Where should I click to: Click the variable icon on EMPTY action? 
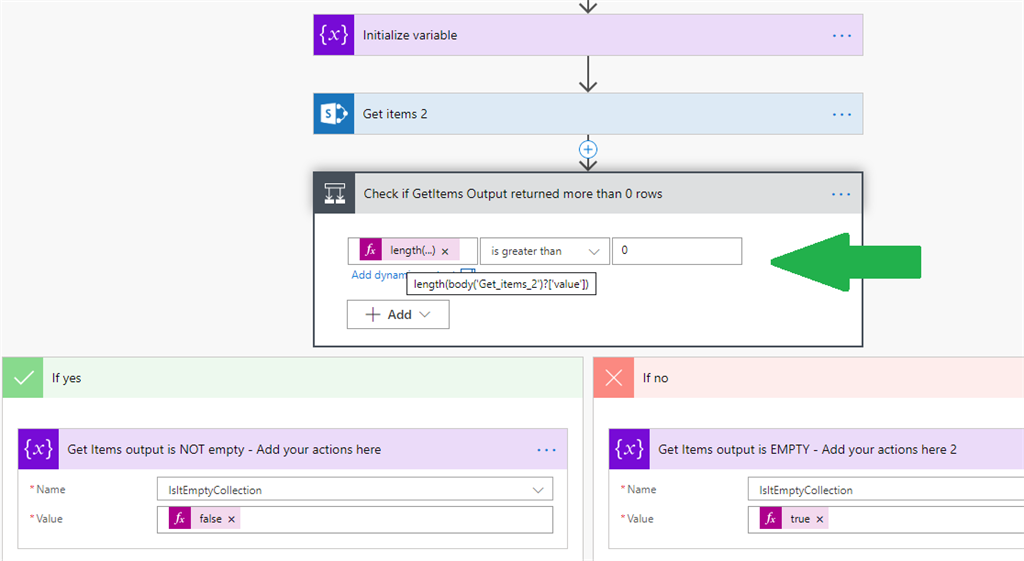(630, 449)
